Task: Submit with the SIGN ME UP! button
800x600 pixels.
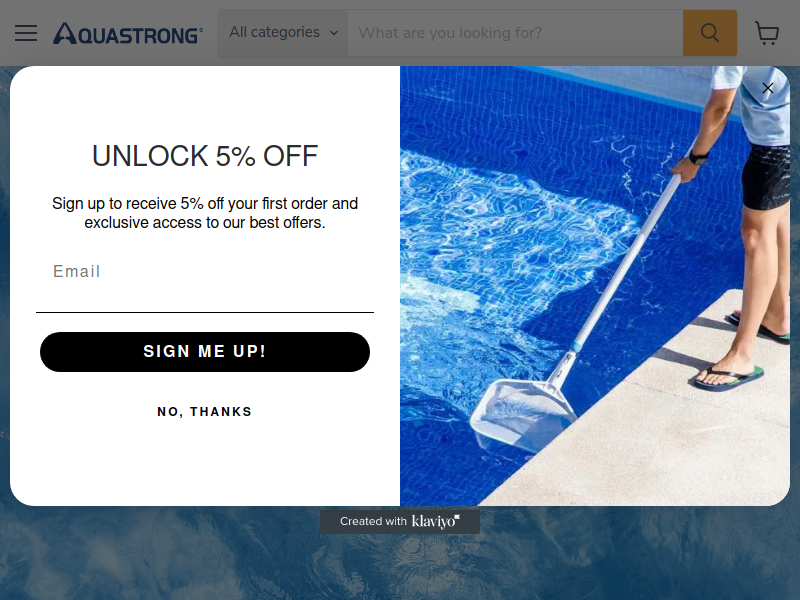Action: pyautogui.click(x=205, y=352)
